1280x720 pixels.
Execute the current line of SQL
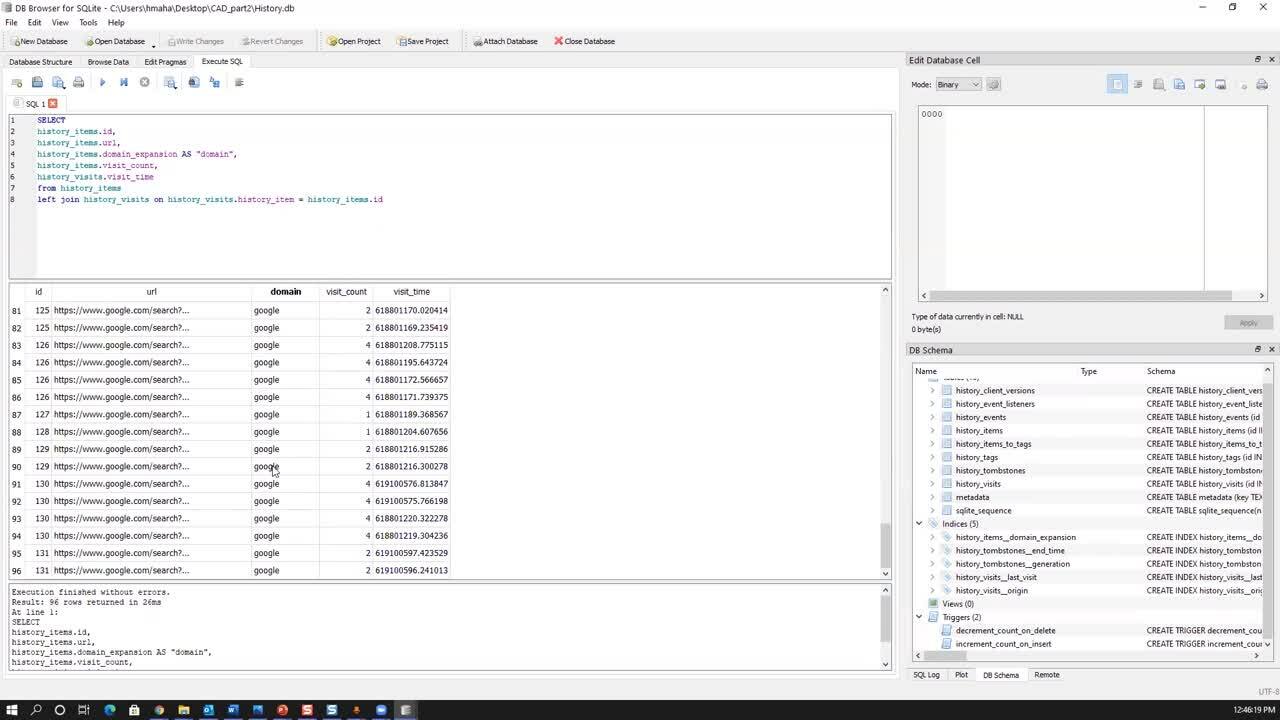pyautogui.click(x=123, y=82)
